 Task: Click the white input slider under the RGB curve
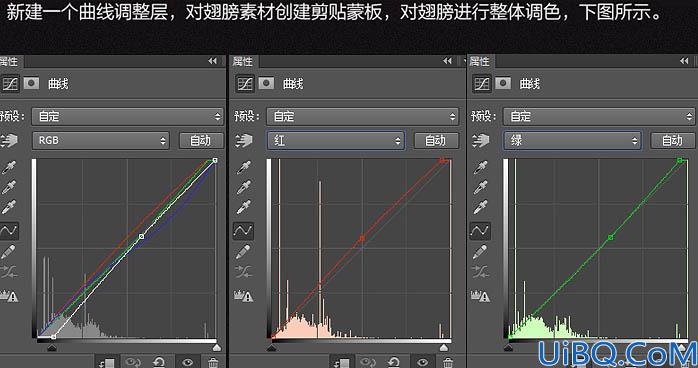click(x=216, y=348)
